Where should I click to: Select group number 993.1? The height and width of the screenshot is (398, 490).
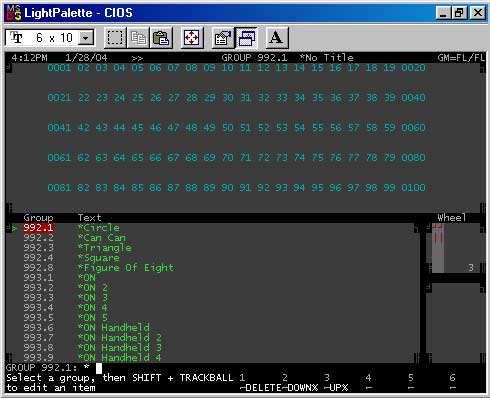38,278
